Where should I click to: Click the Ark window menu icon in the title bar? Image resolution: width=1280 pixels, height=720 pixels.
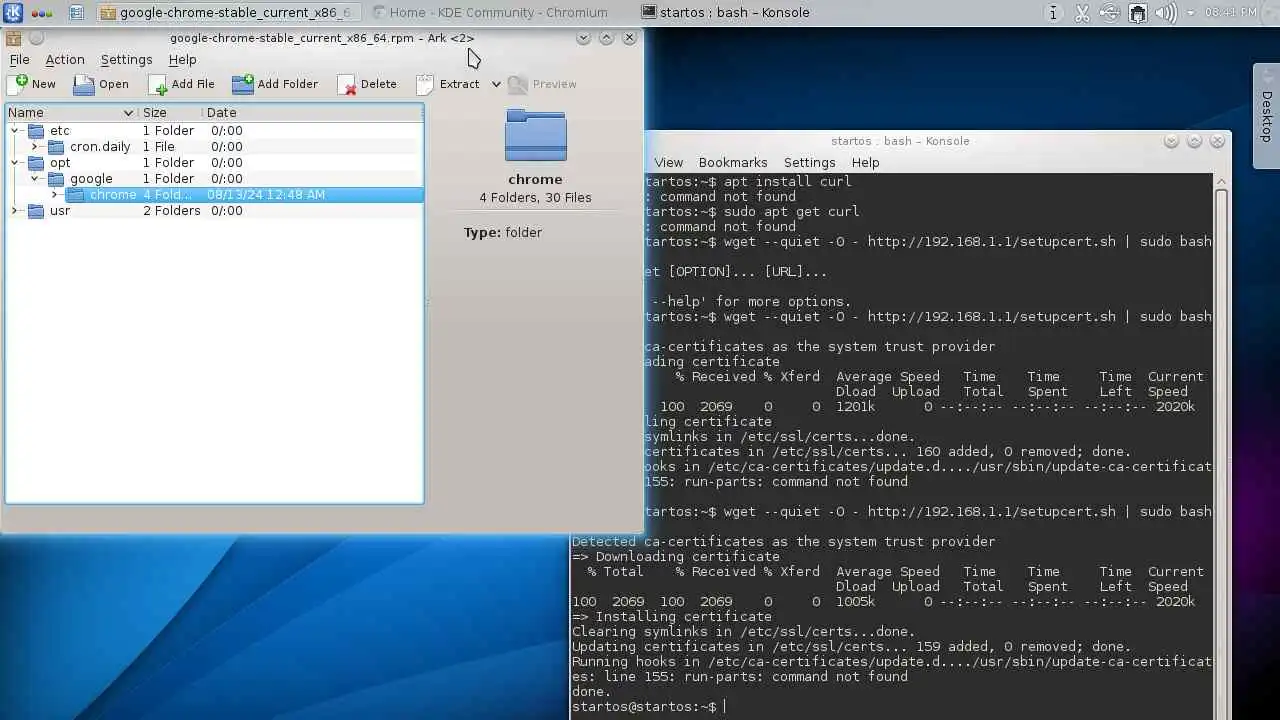click(13, 38)
